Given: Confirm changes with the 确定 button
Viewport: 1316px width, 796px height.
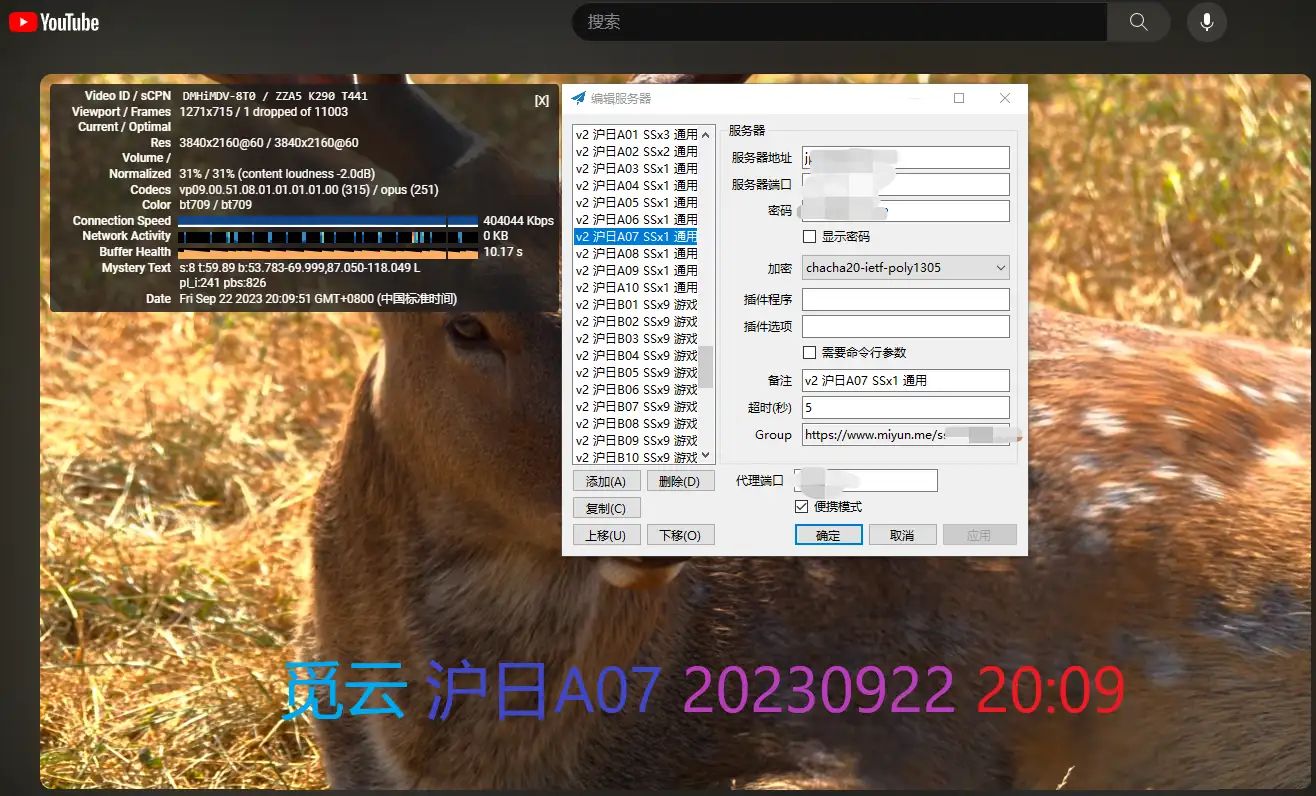Looking at the screenshot, I should tap(827, 534).
